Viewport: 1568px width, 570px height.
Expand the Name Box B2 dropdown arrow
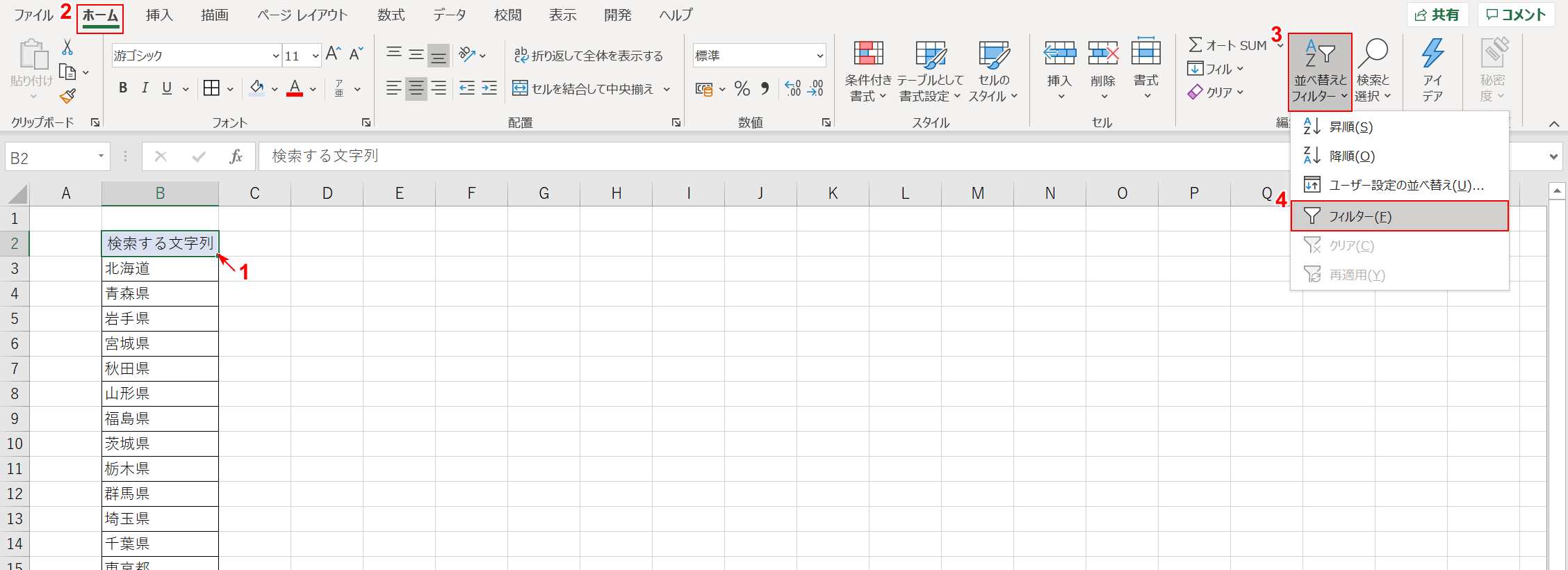point(101,156)
